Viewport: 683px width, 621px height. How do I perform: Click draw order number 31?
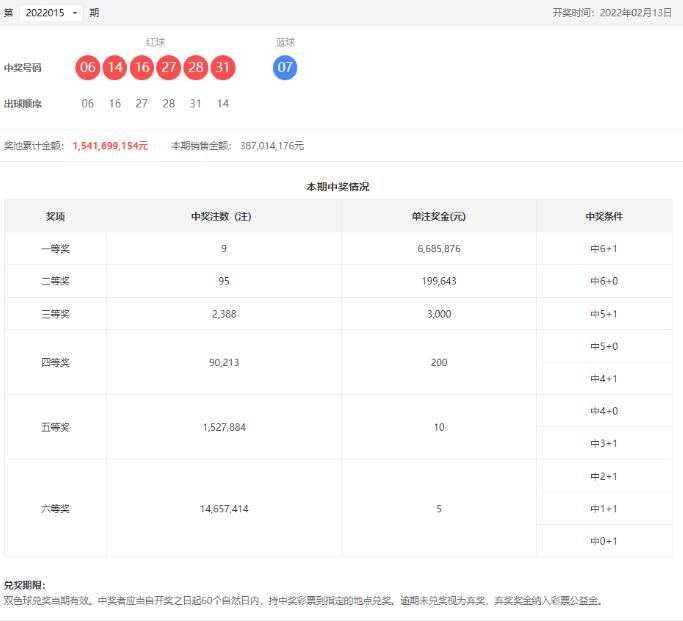tap(196, 104)
